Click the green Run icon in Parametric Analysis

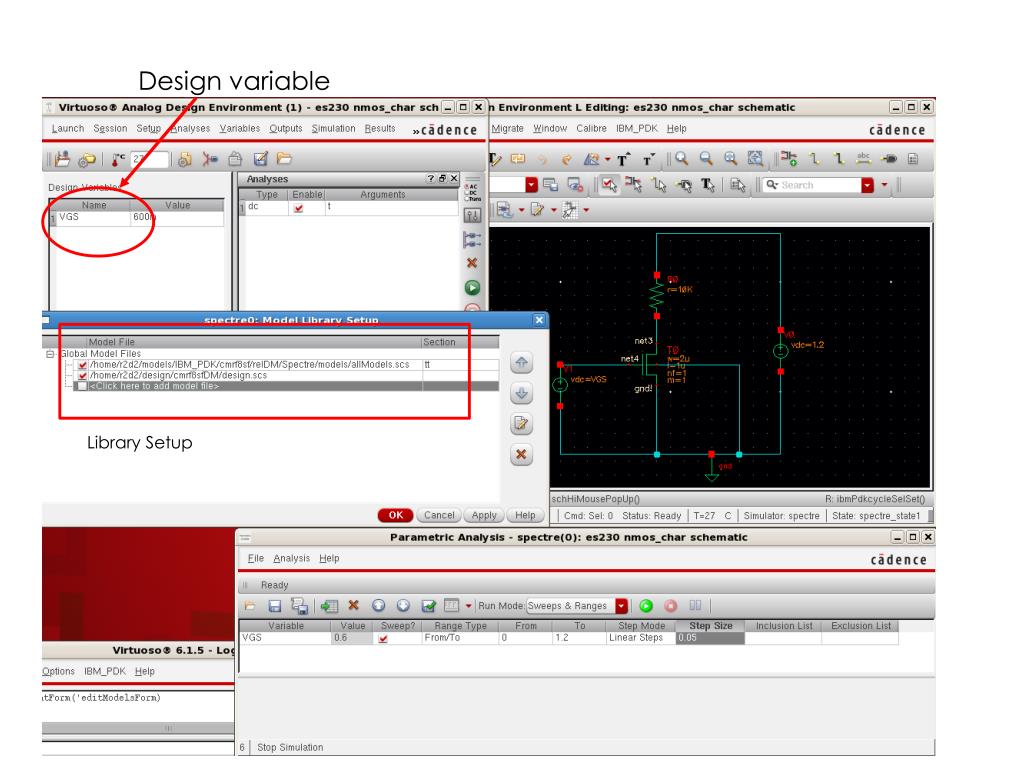click(646, 606)
